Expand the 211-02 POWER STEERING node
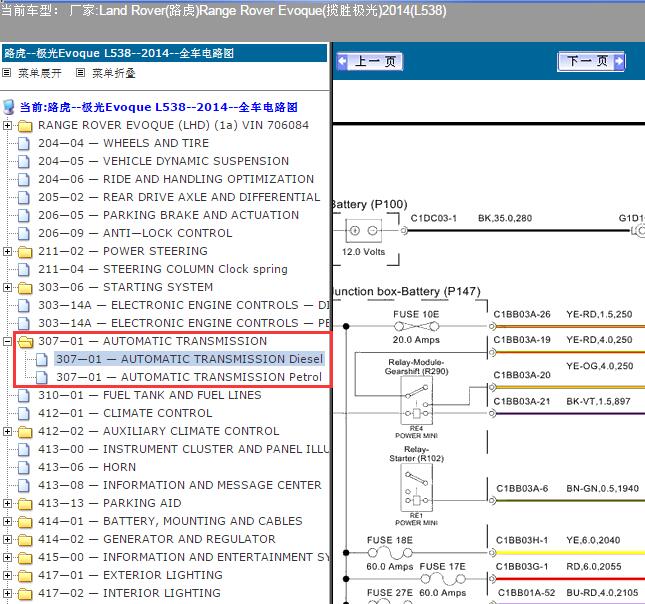 coord(7,251)
